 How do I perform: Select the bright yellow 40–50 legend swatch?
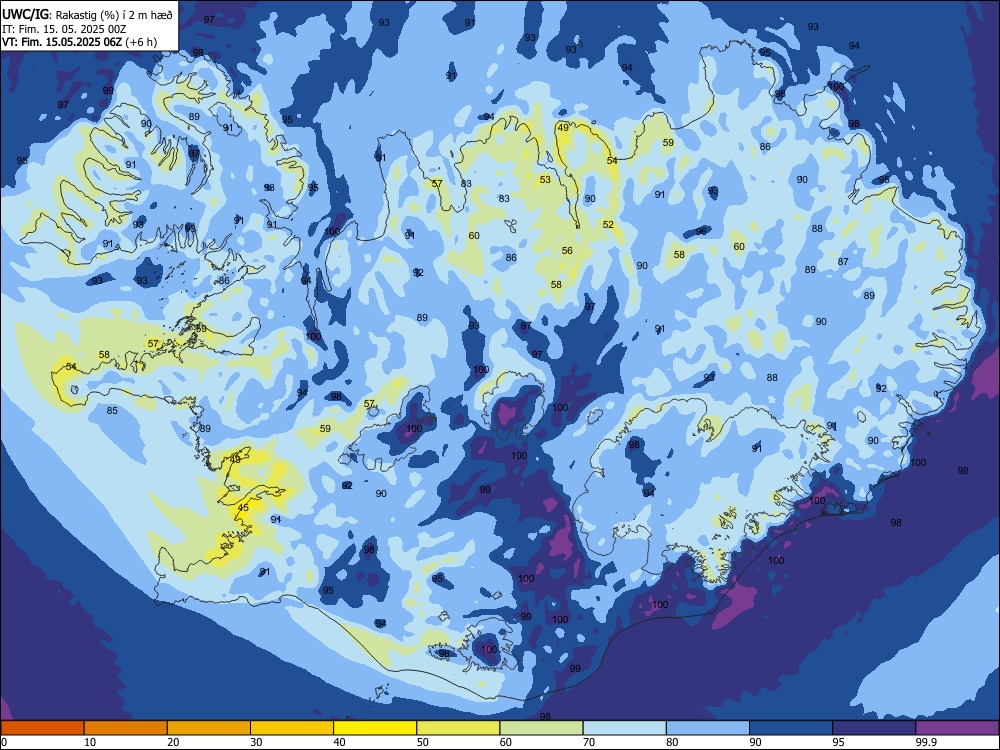click(x=375, y=728)
